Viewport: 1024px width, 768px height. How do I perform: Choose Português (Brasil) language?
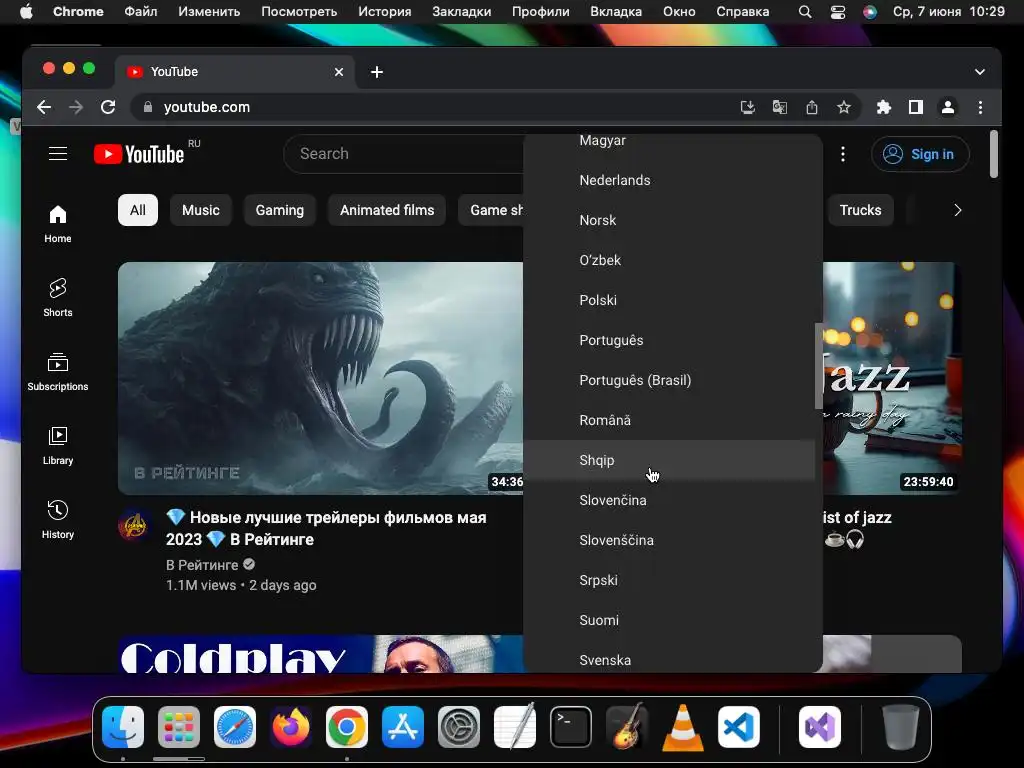tap(669, 380)
